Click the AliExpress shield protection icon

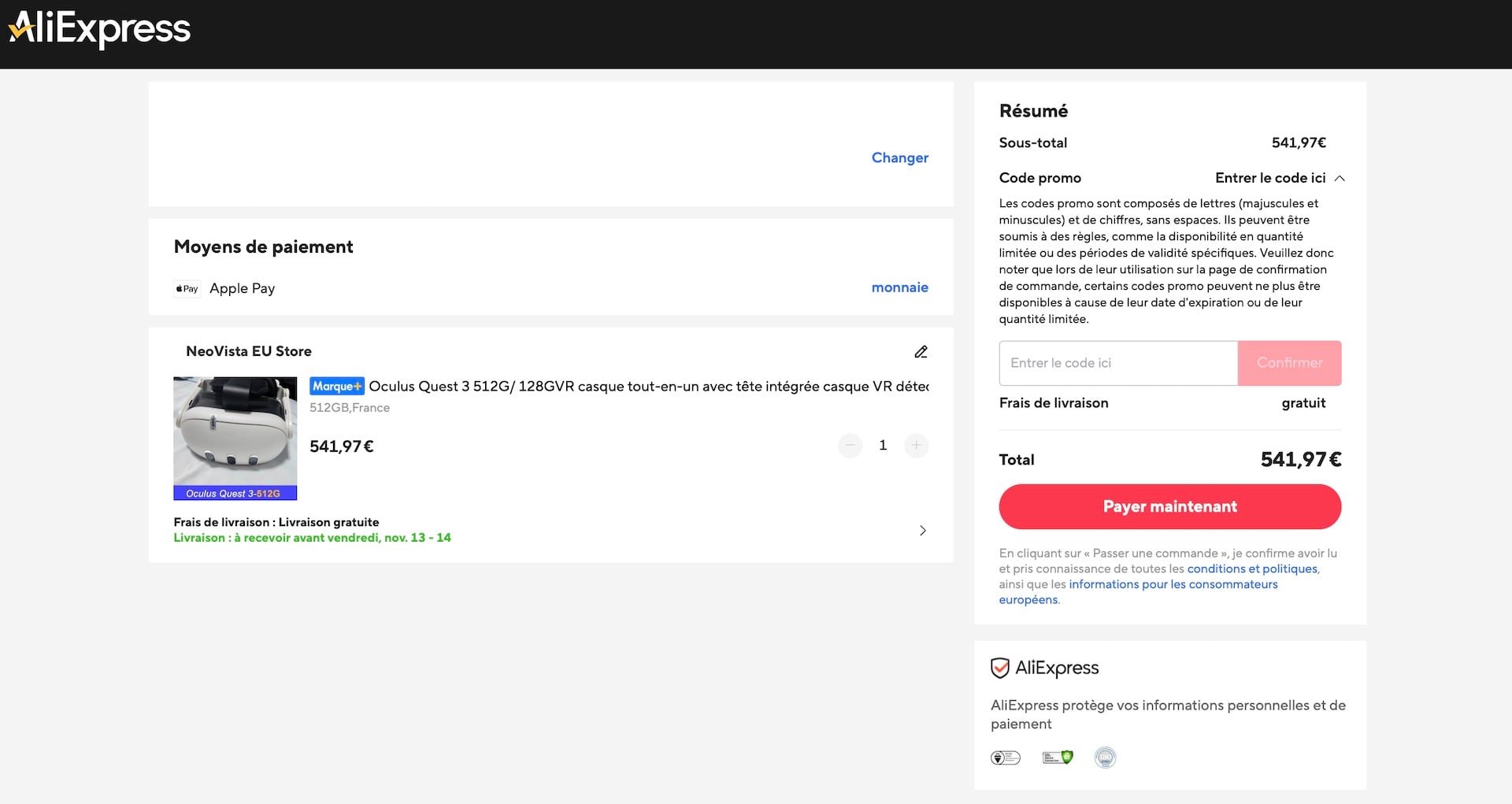point(999,669)
